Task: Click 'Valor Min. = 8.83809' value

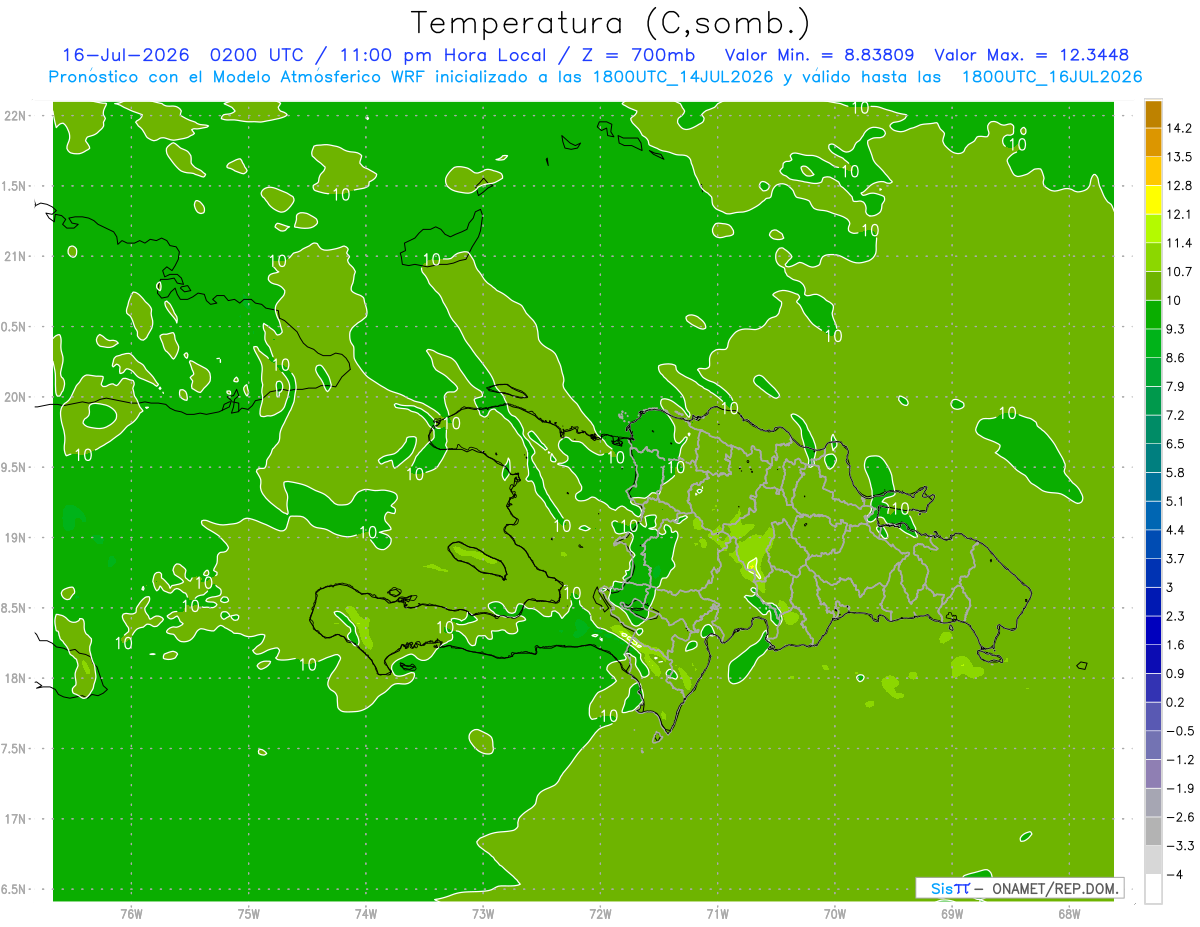Action: pyautogui.click(x=819, y=54)
